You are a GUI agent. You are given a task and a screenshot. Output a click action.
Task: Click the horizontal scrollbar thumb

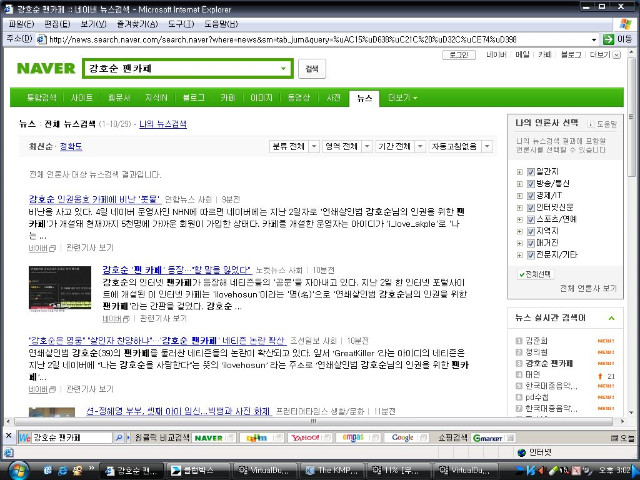coord(313,421)
